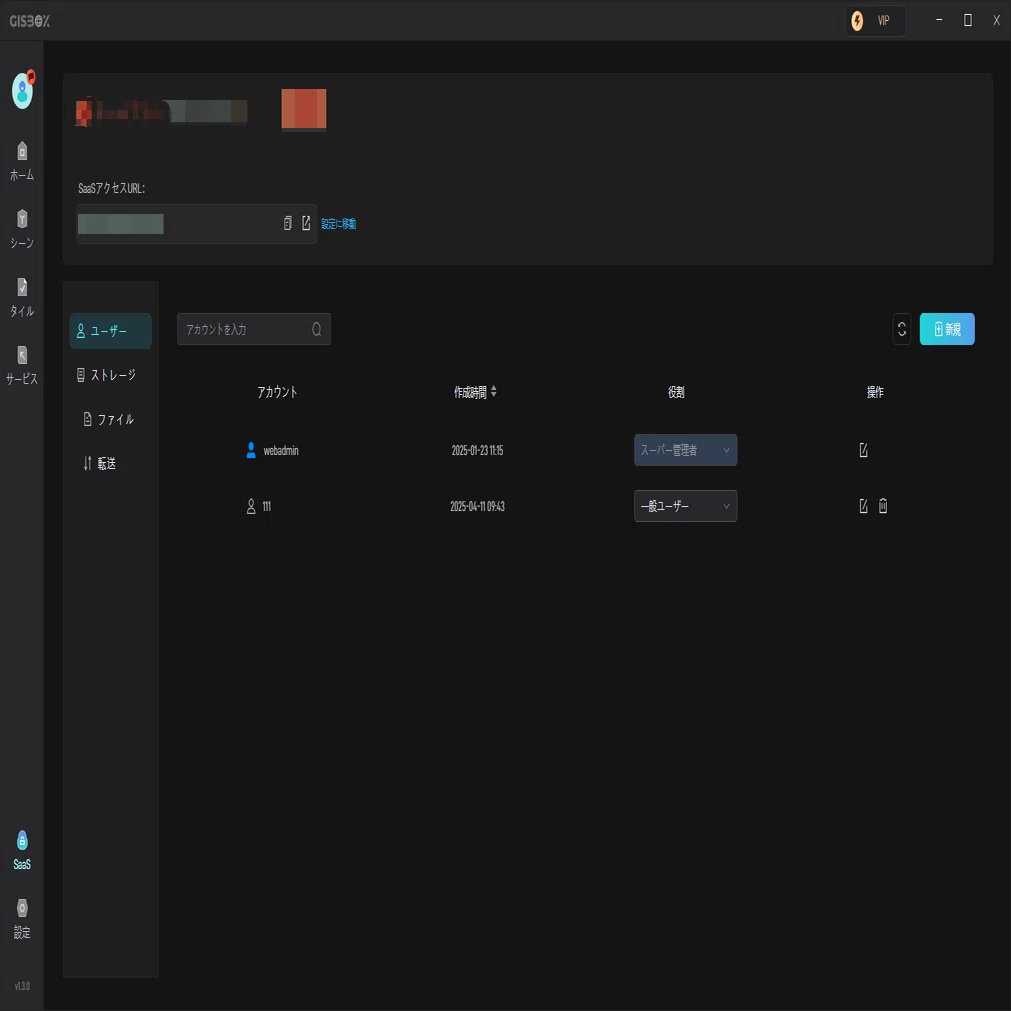
Task: Edit the account named 111
Action: pos(863,506)
